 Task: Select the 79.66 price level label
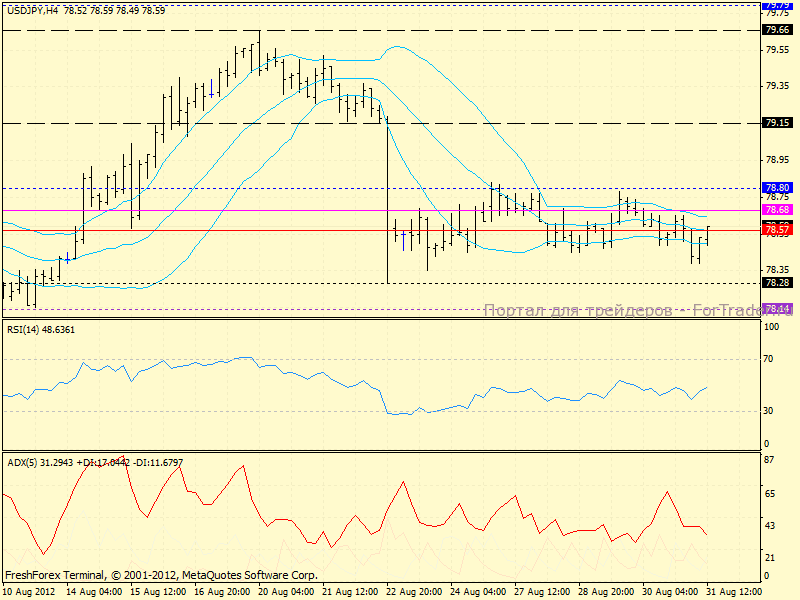(x=777, y=30)
